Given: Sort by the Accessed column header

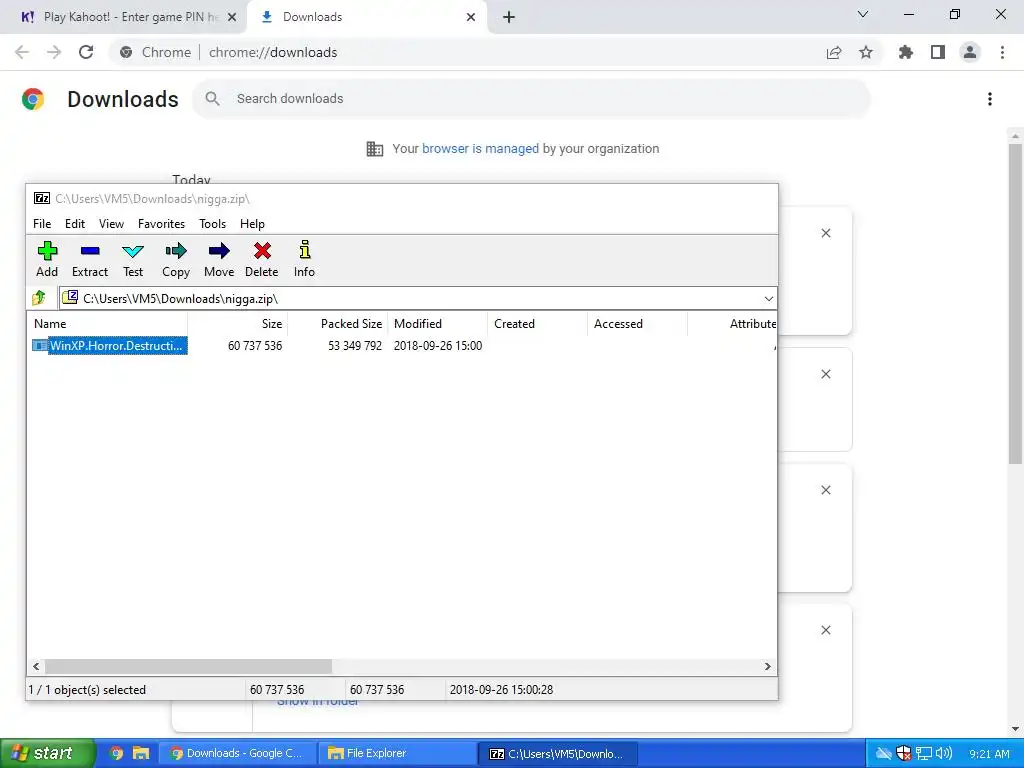Looking at the screenshot, I should 637,324.
